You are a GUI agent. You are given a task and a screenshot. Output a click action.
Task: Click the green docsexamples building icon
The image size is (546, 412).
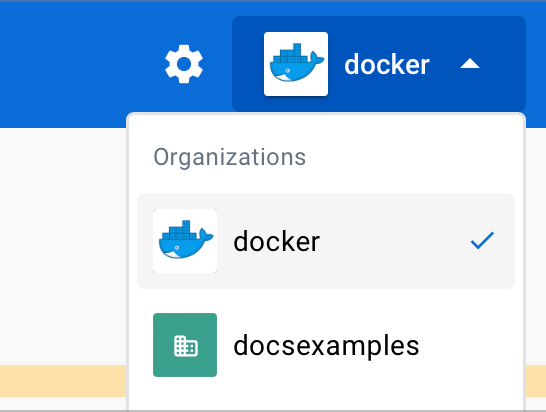click(185, 345)
